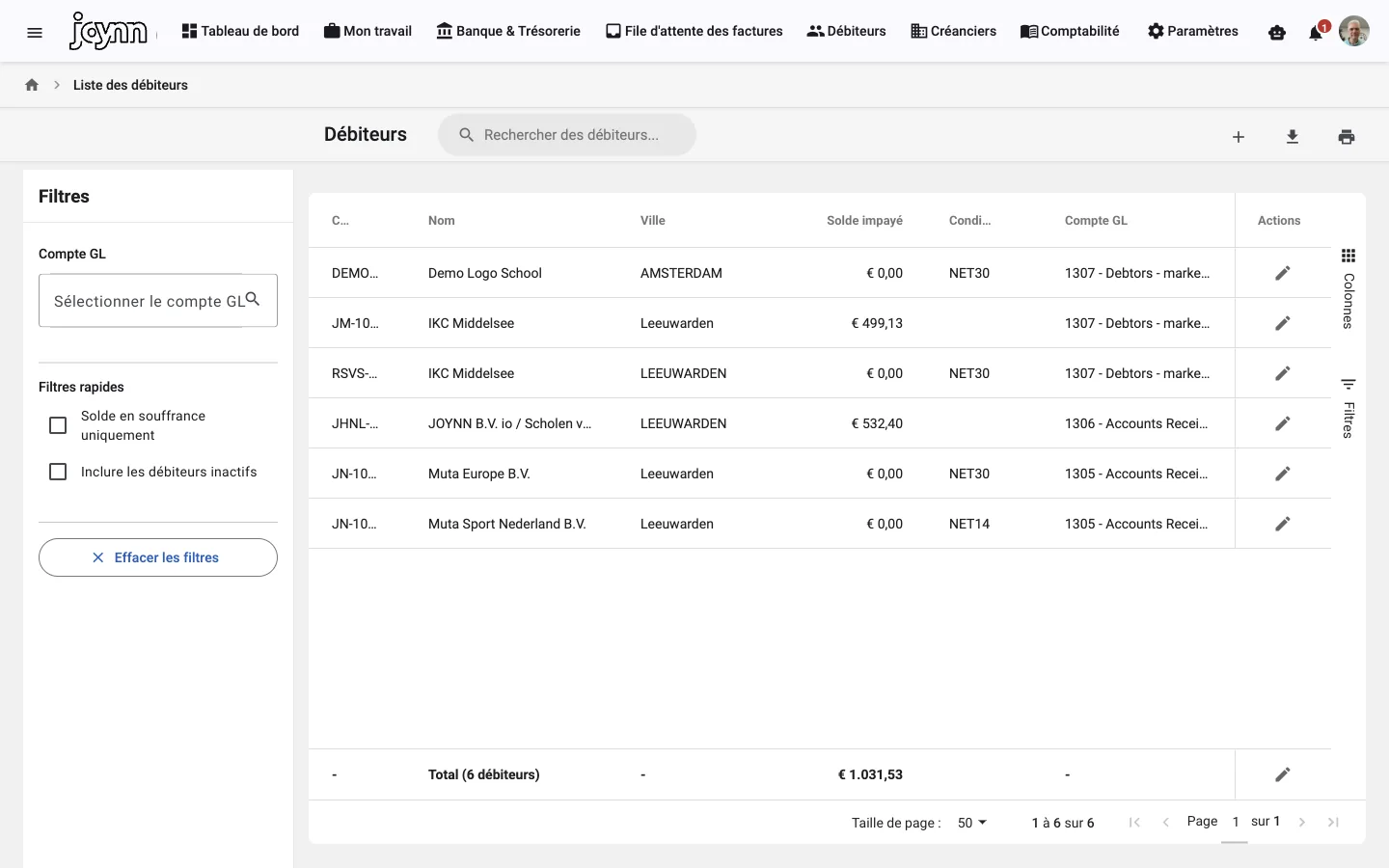Add a new debtor with plus icon
Screen dimensions: 1389x868
pyautogui.click(x=1239, y=137)
